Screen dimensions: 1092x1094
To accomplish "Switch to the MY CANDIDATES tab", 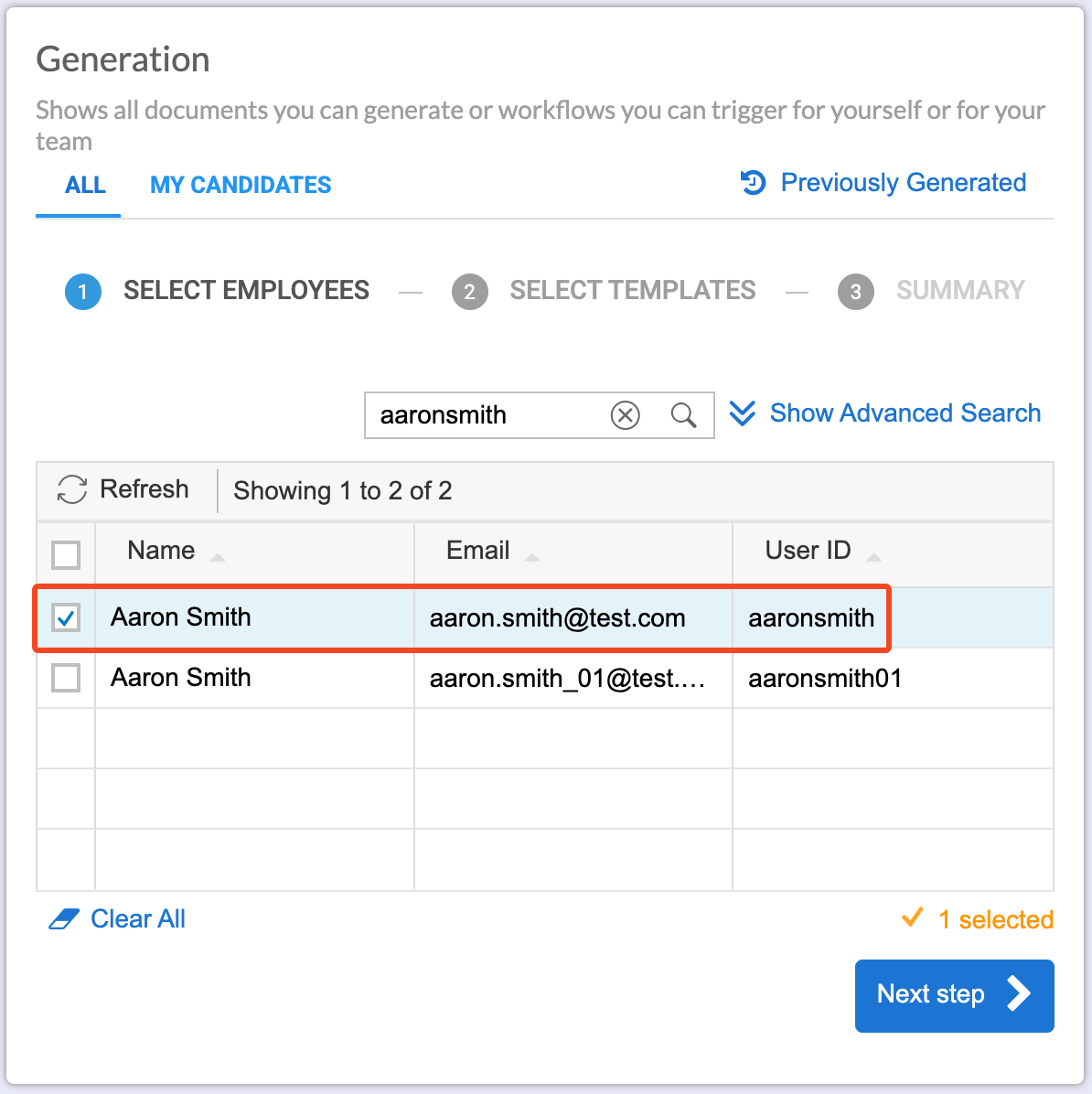I will coord(241,185).
